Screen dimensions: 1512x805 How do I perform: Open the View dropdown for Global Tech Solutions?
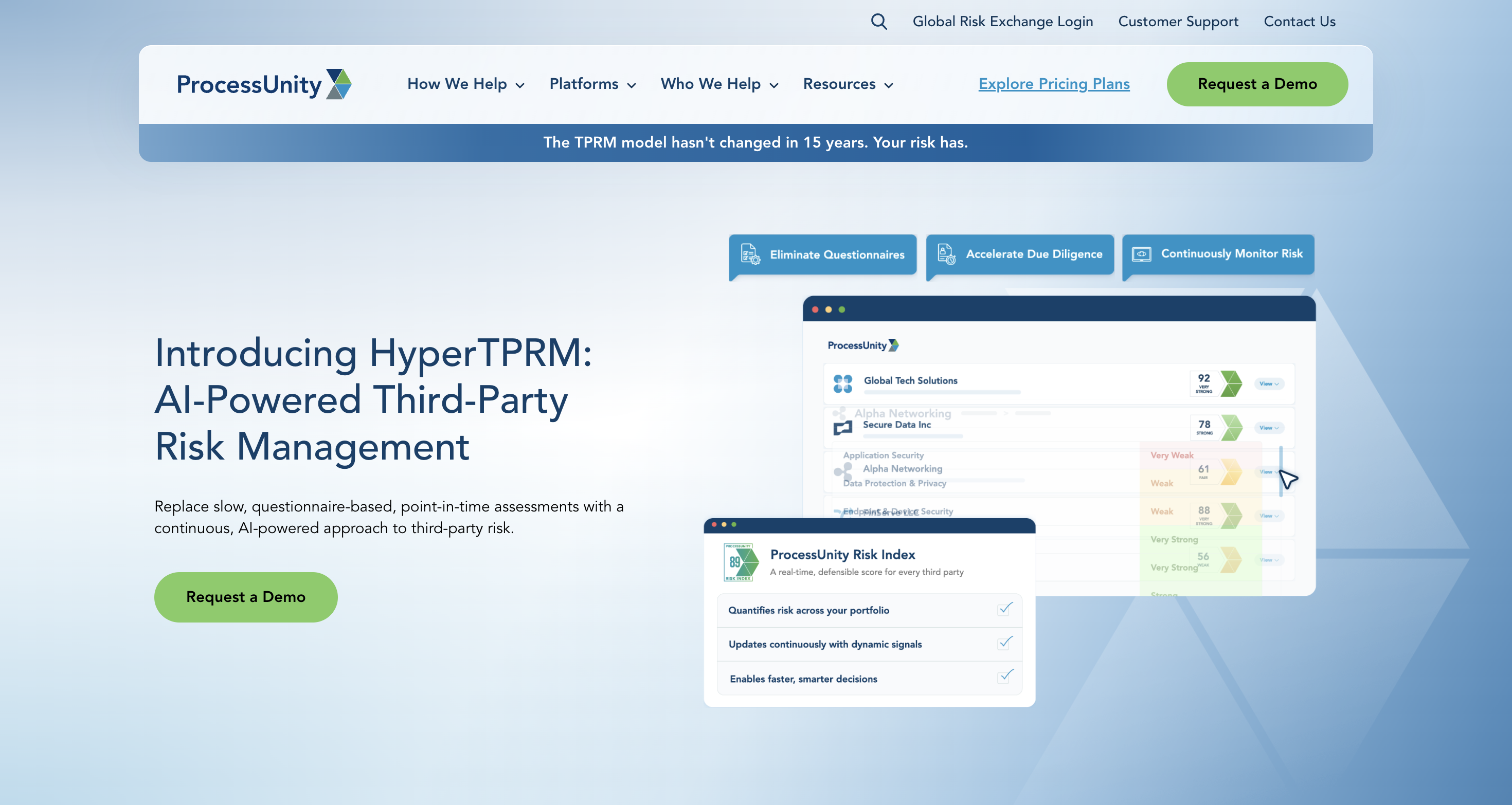(x=1269, y=383)
